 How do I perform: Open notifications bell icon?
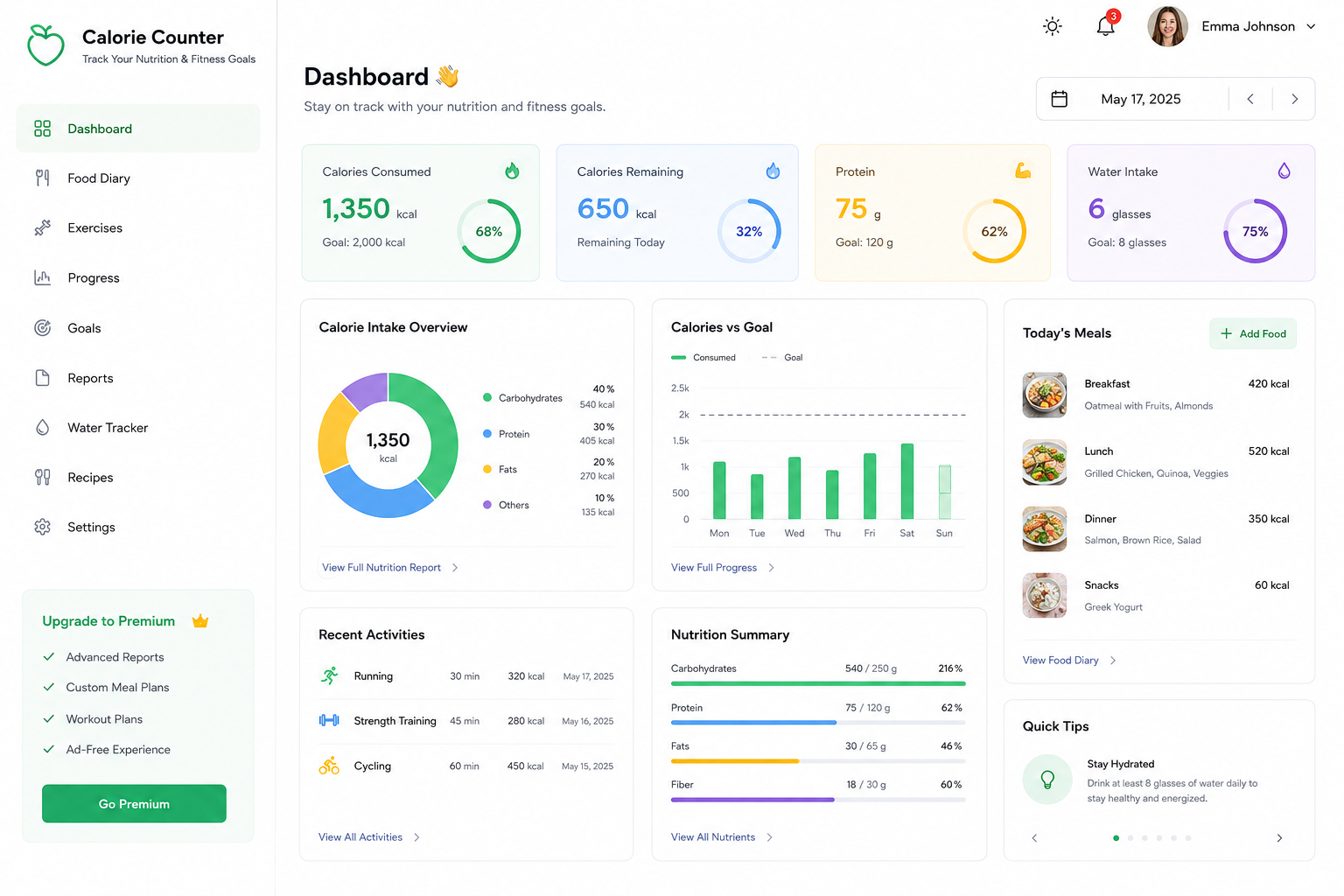point(1106,26)
